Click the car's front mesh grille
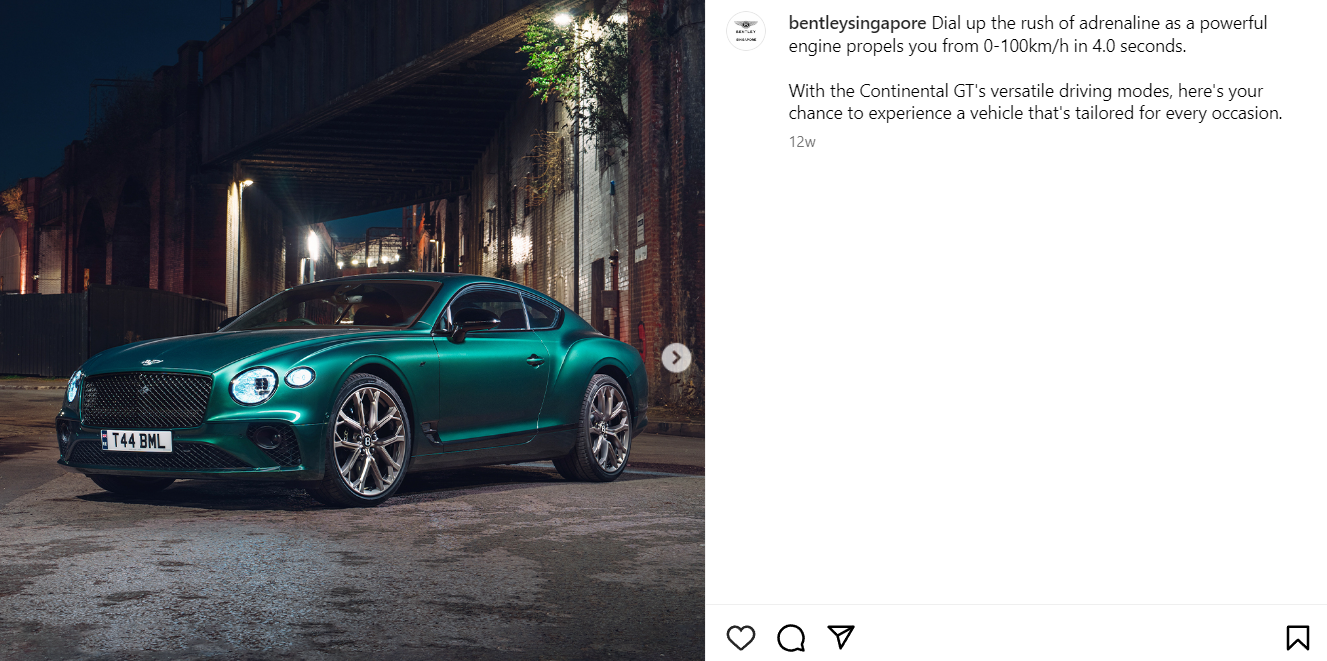The image size is (1327, 661). (x=143, y=400)
